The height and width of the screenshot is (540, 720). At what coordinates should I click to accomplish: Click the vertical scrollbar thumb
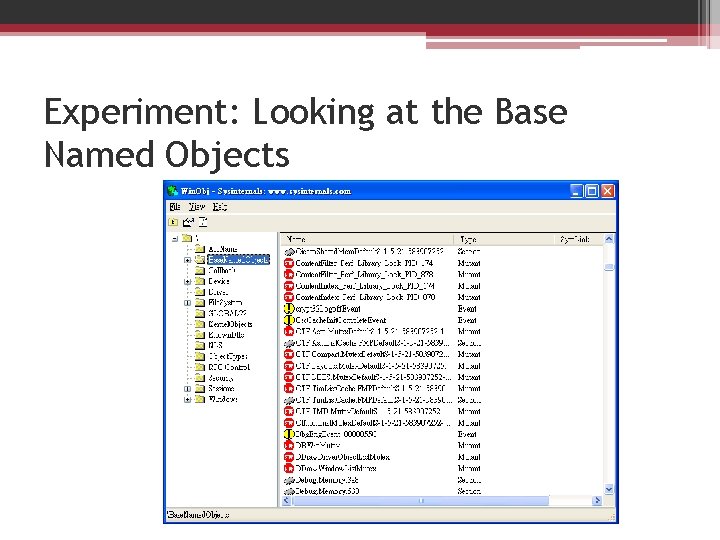tap(609, 267)
